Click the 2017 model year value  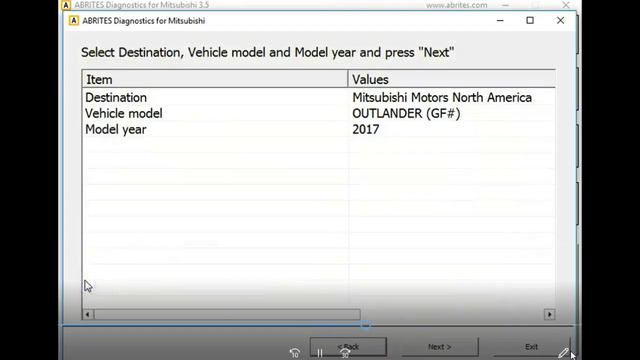[366, 129]
